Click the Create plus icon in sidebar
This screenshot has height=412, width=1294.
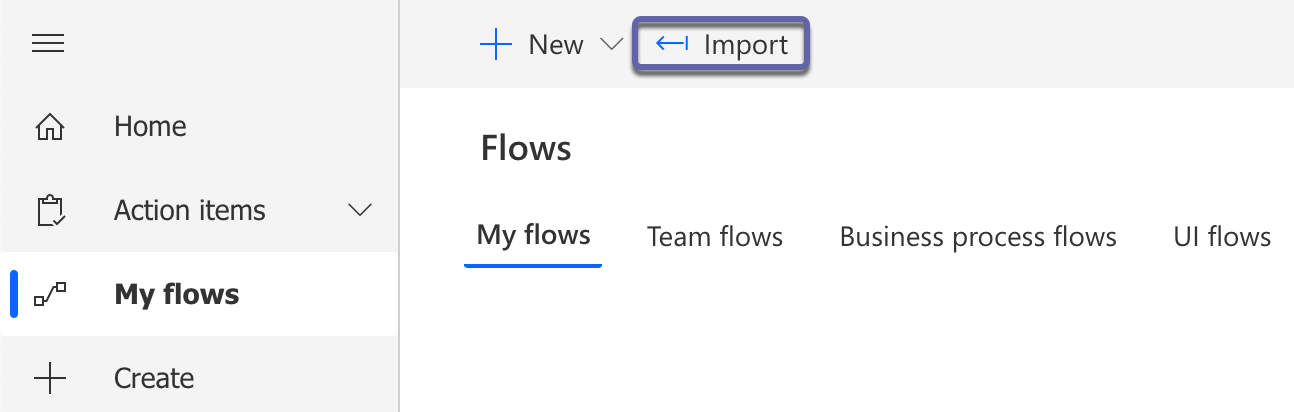coord(49,378)
